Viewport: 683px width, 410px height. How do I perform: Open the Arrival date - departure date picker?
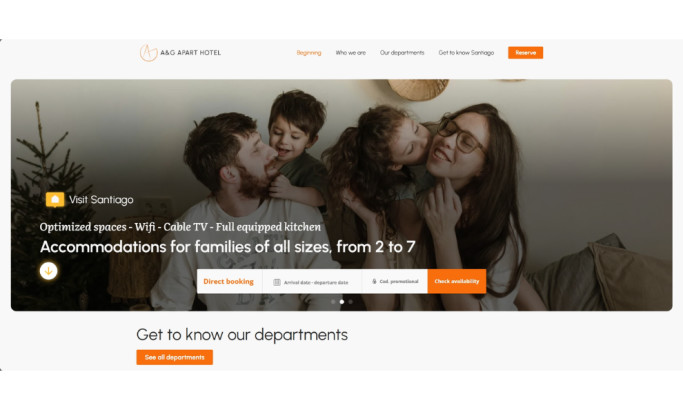point(312,282)
